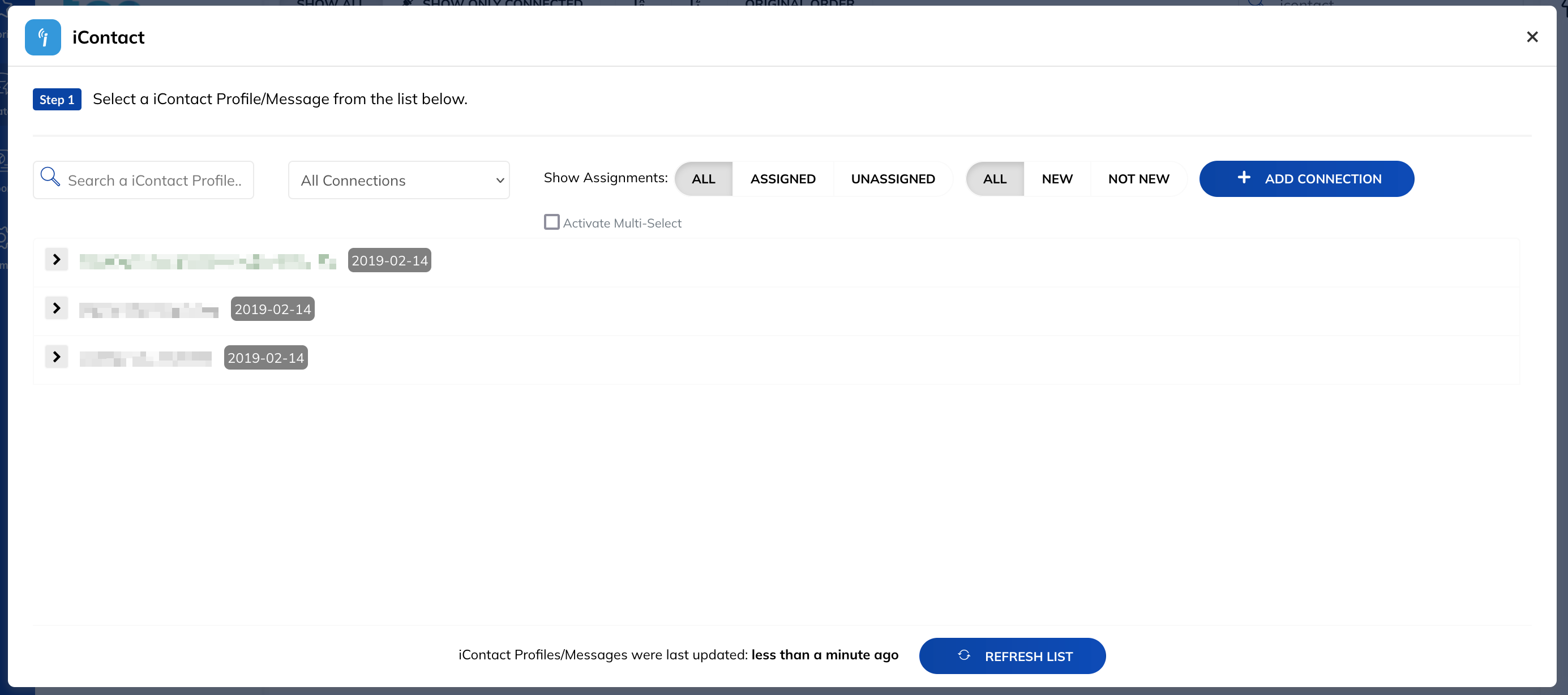Click the iContact logo icon
This screenshot has width=1568, height=695.
(42, 37)
